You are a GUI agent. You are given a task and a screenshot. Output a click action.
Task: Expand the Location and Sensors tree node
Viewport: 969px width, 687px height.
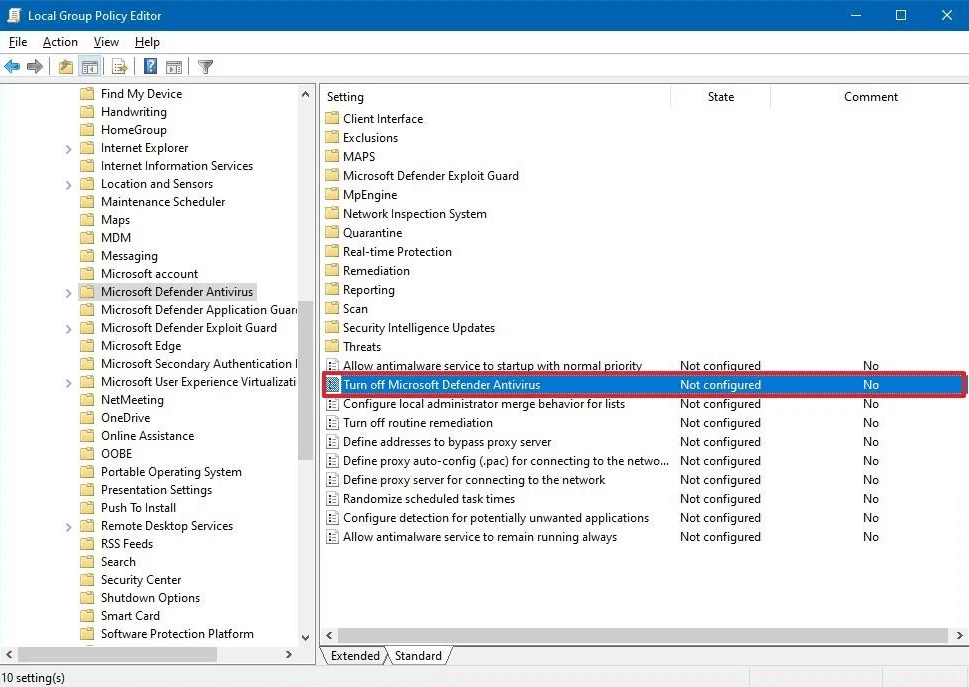[69, 185]
